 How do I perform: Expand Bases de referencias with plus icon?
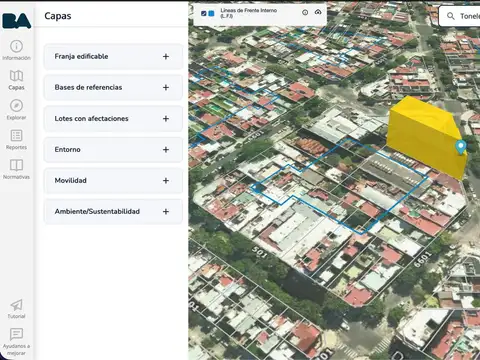[166, 87]
